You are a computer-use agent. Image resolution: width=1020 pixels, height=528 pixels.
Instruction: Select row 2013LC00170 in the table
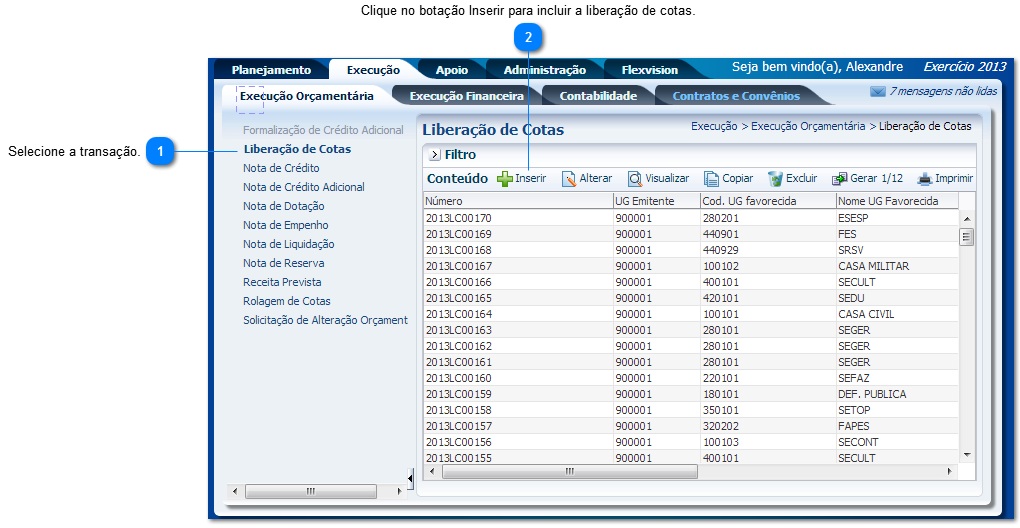(459, 218)
